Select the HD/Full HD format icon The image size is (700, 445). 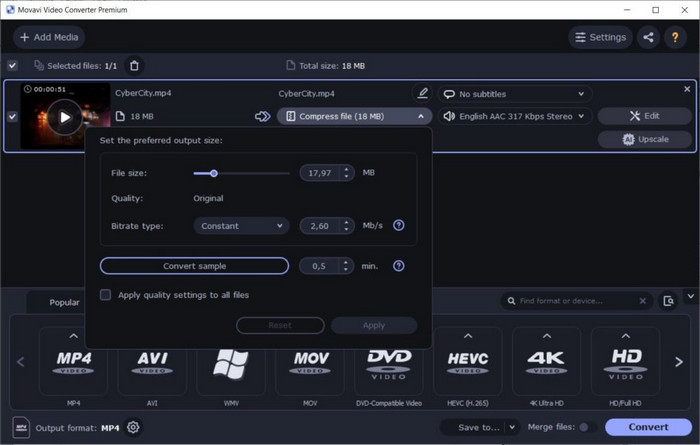coord(625,362)
